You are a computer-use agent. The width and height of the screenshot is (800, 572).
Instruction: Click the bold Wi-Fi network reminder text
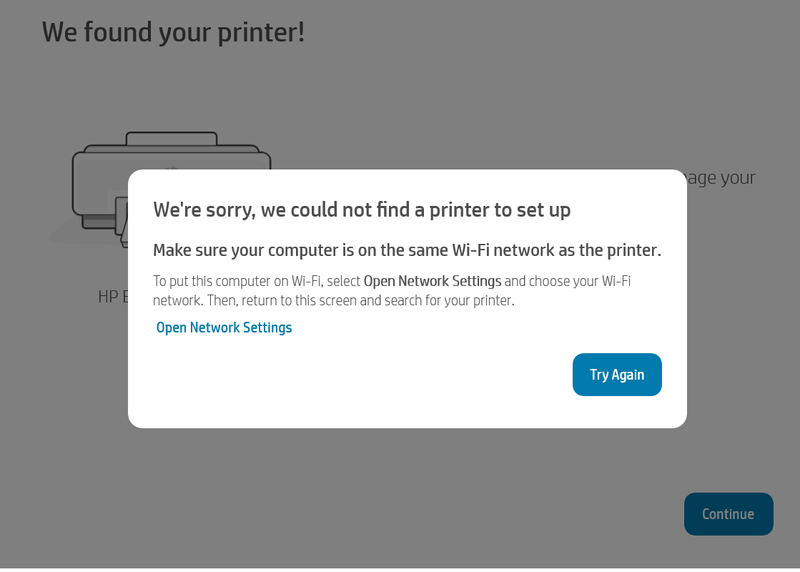click(406, 250)
